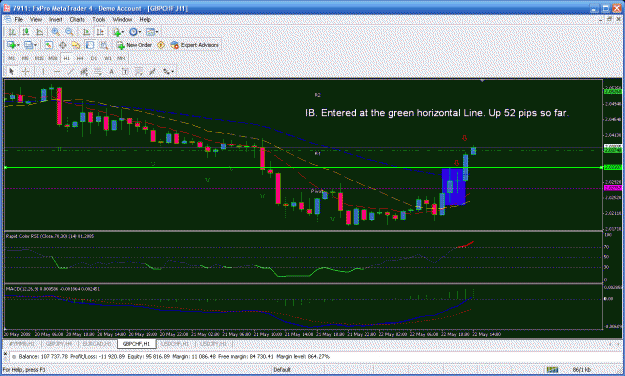Open the Help menu

[x=145, y=19]
